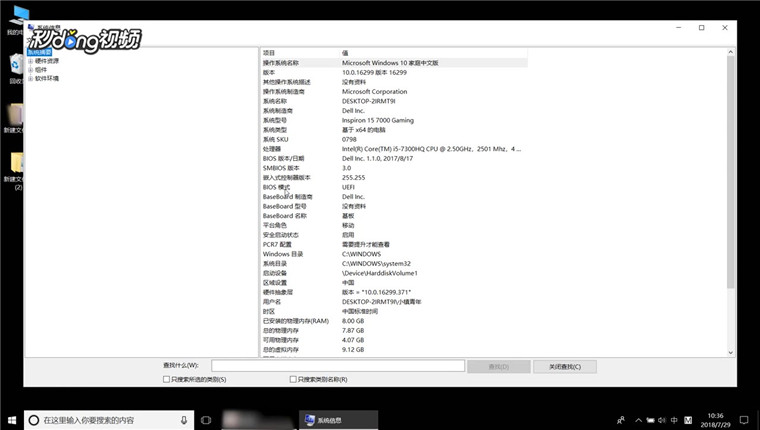Select the Recycle Bin desktop icon

(16, 69)
